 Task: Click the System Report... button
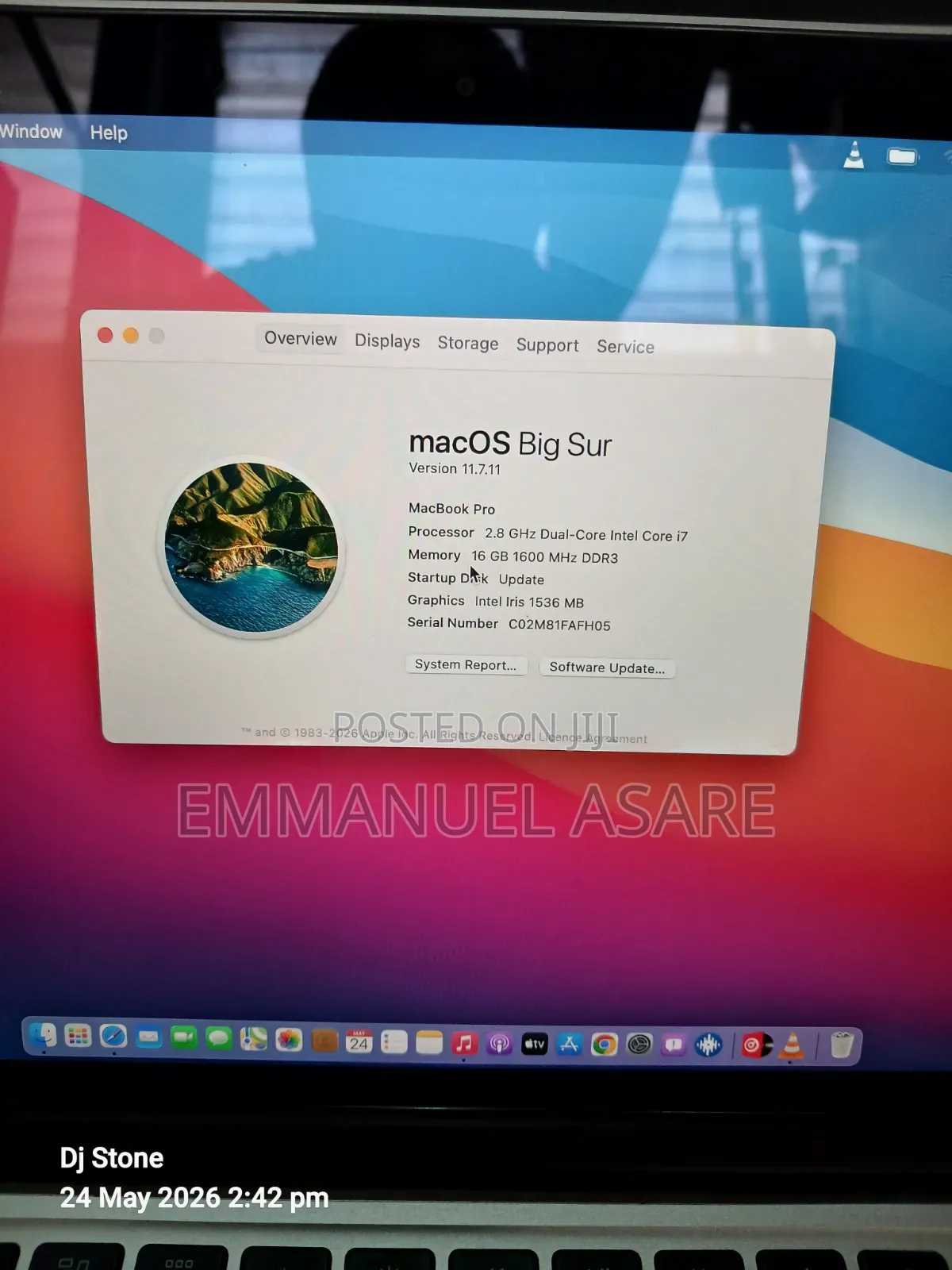466,665
